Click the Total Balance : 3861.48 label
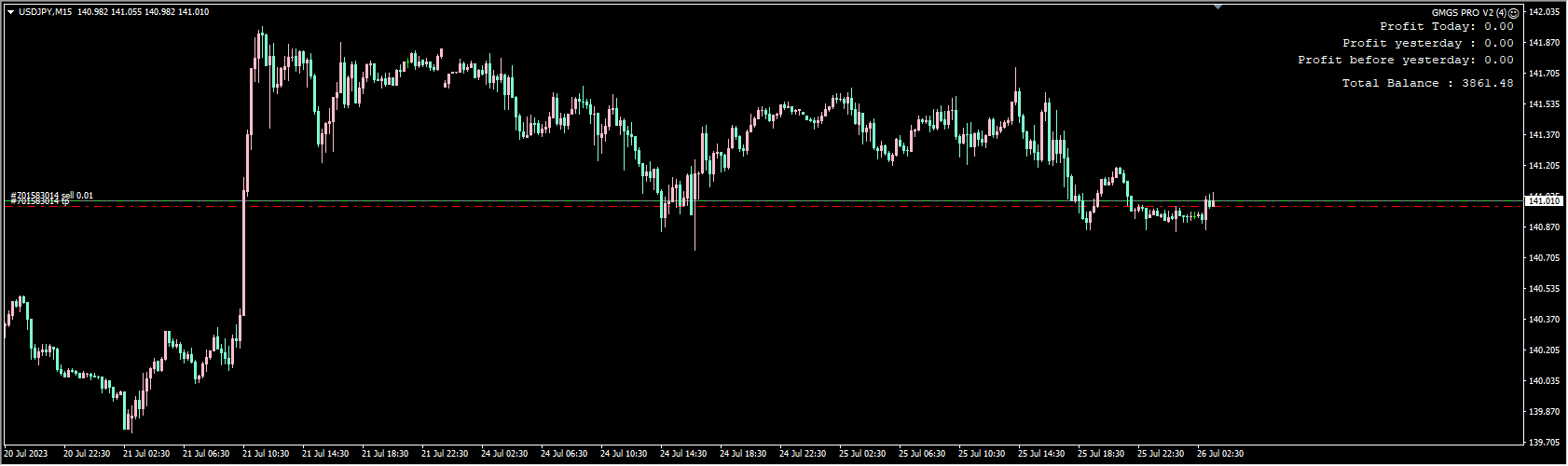Viewport: 1568px width, 466px height. pyautogui.click(x=1428, y=84)
